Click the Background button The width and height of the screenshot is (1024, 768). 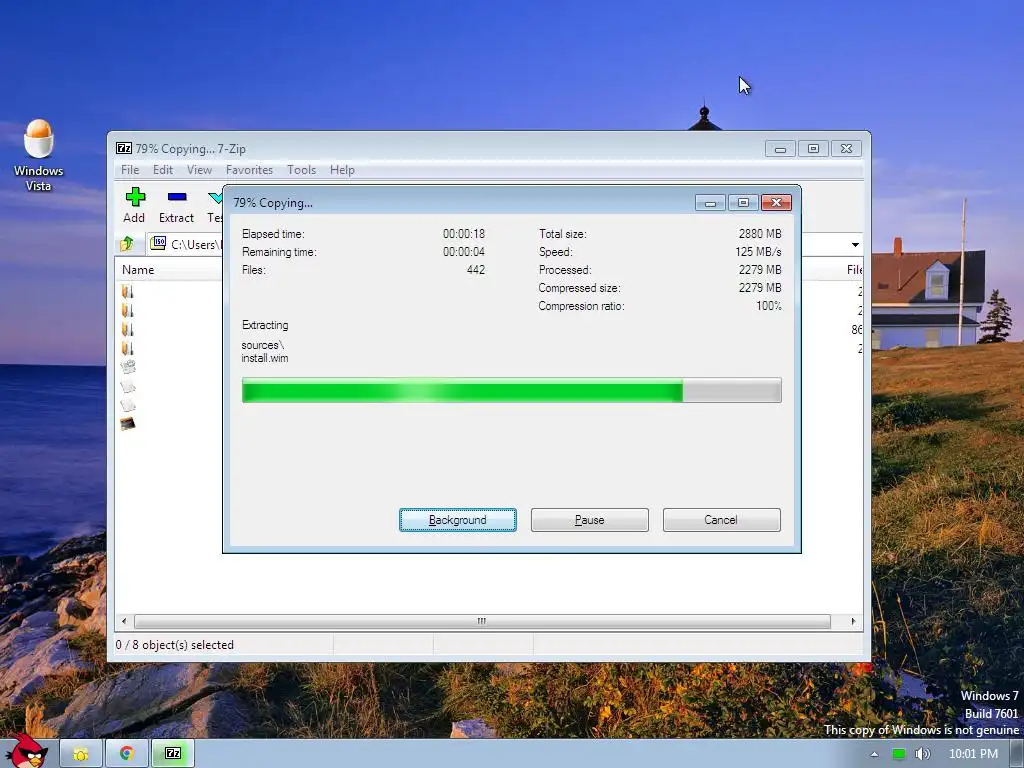(x=458, y=520)
